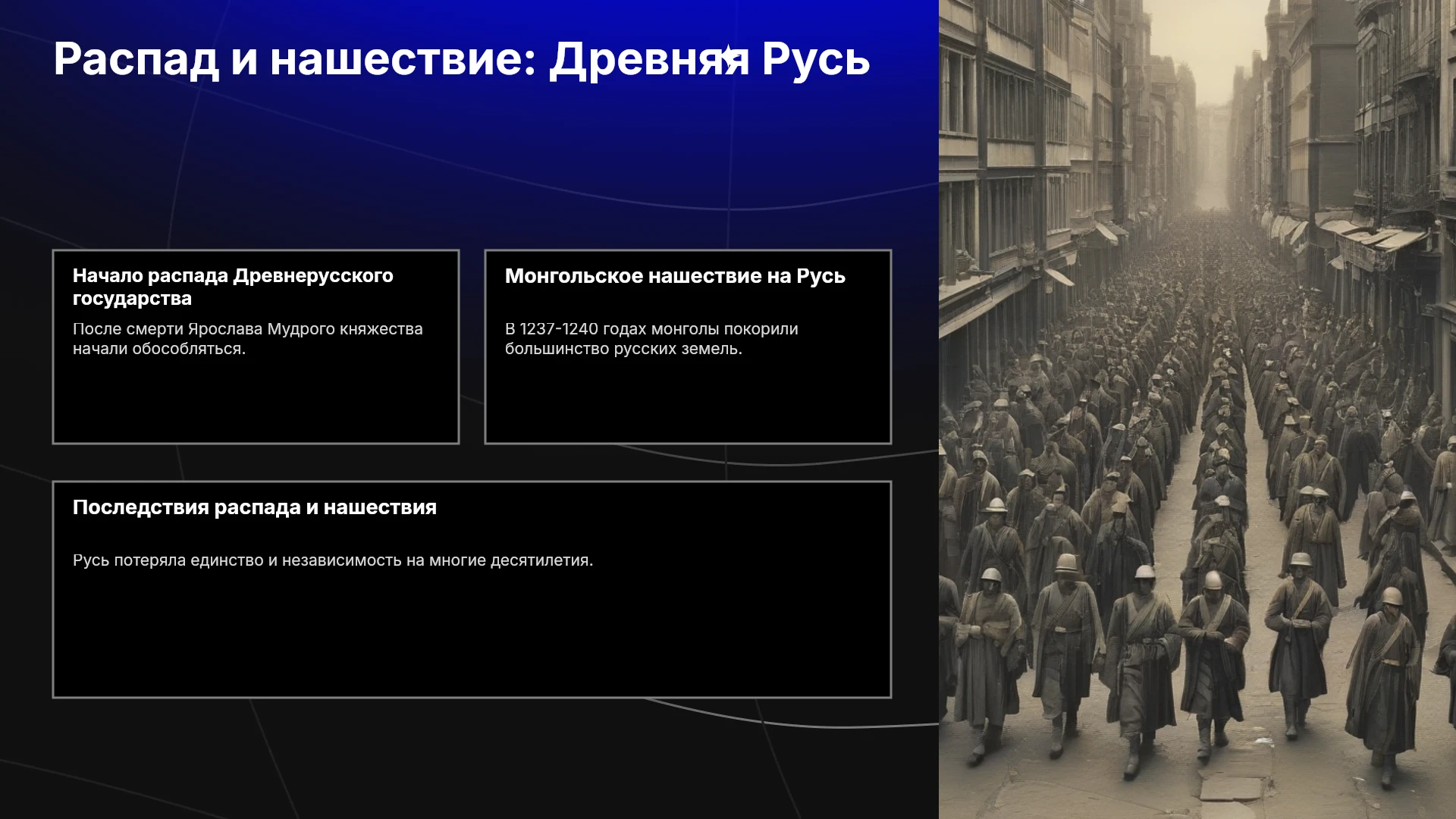
Task: Select heading "Монгольское нашествие на Русь"
Action: (x=675, y=276)
